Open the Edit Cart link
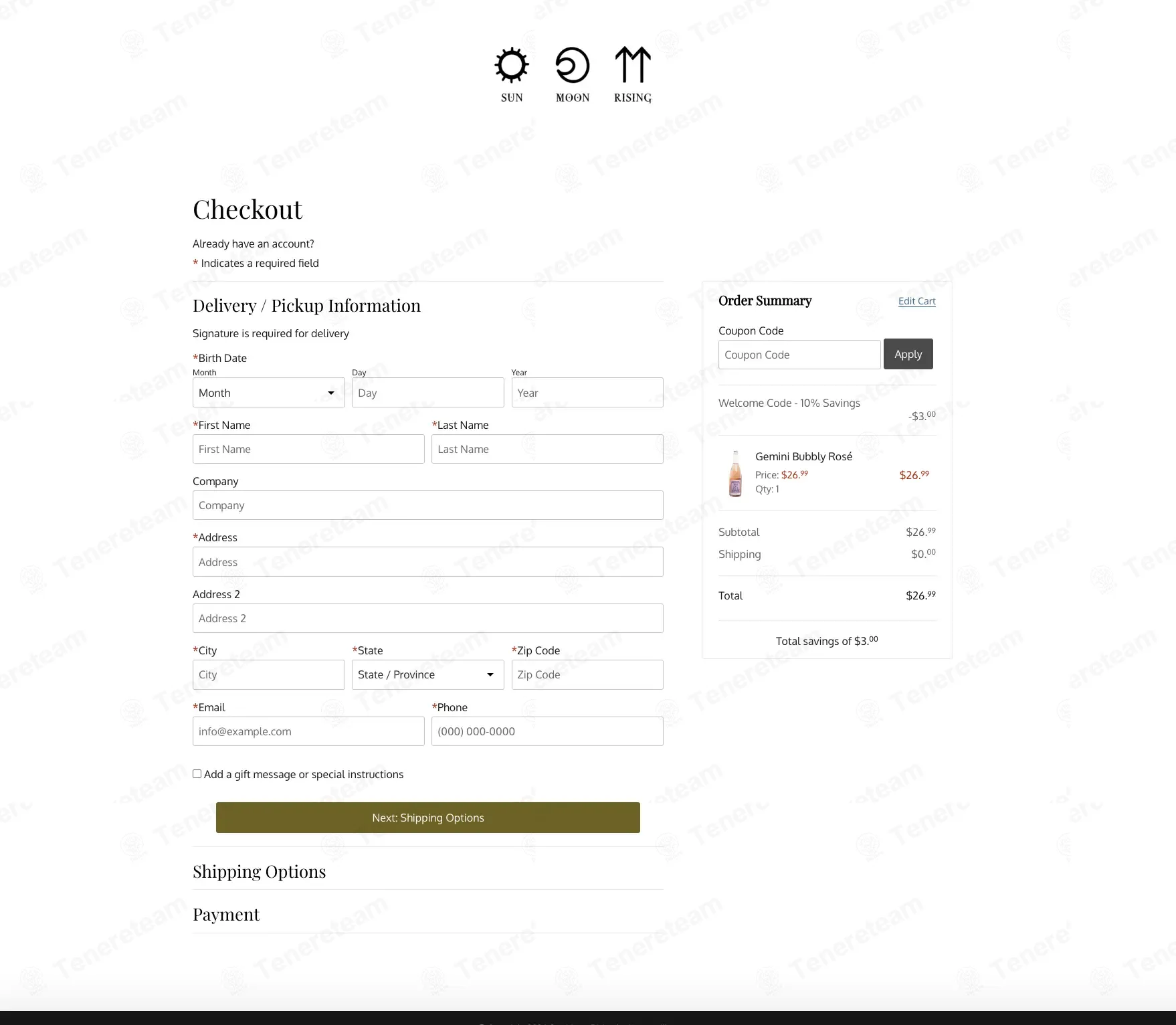 [x=917, y=301]
